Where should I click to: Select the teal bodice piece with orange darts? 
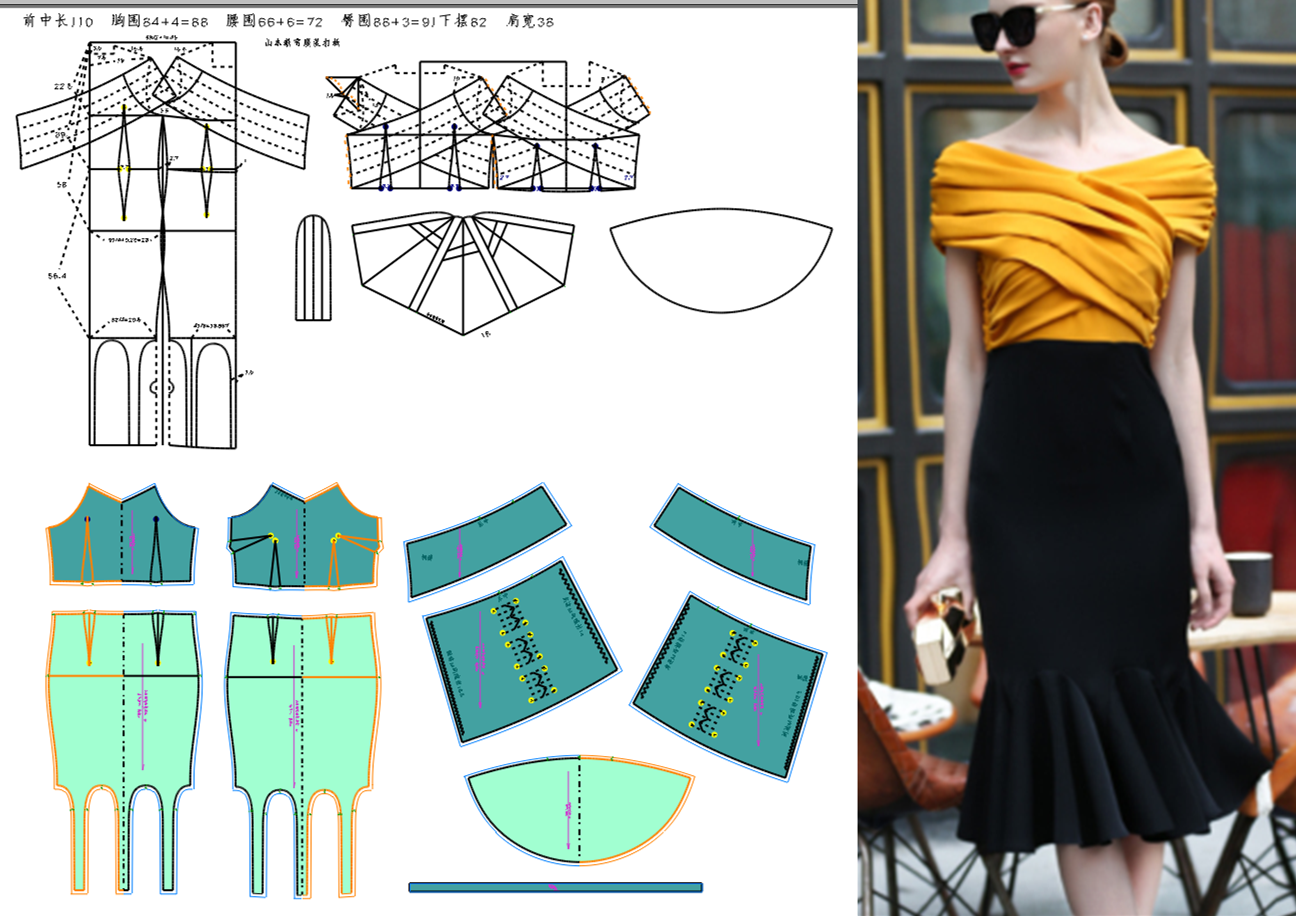click(x=122, y=535)
